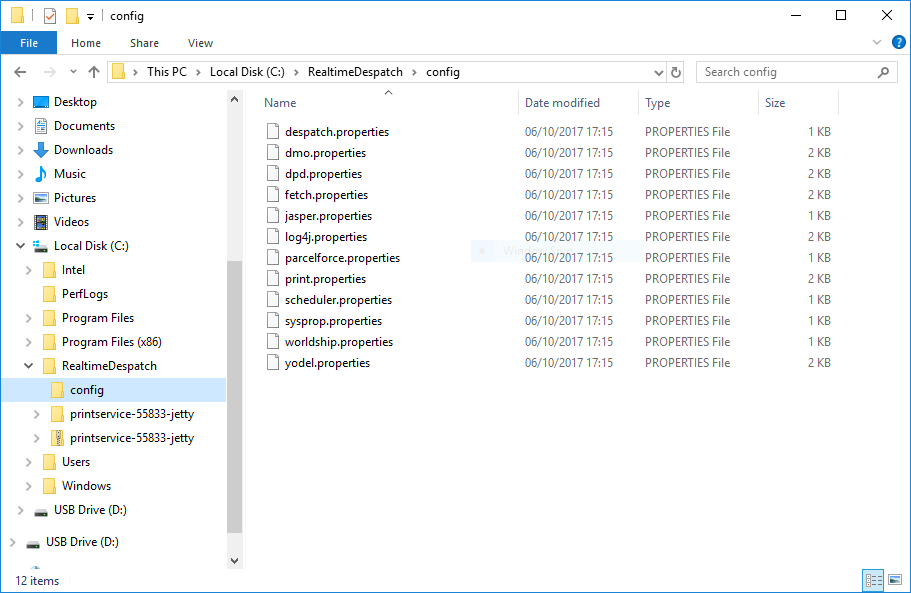Click the Up one level arrow
The height and width of the screenshot is (593, 911).
94,71
